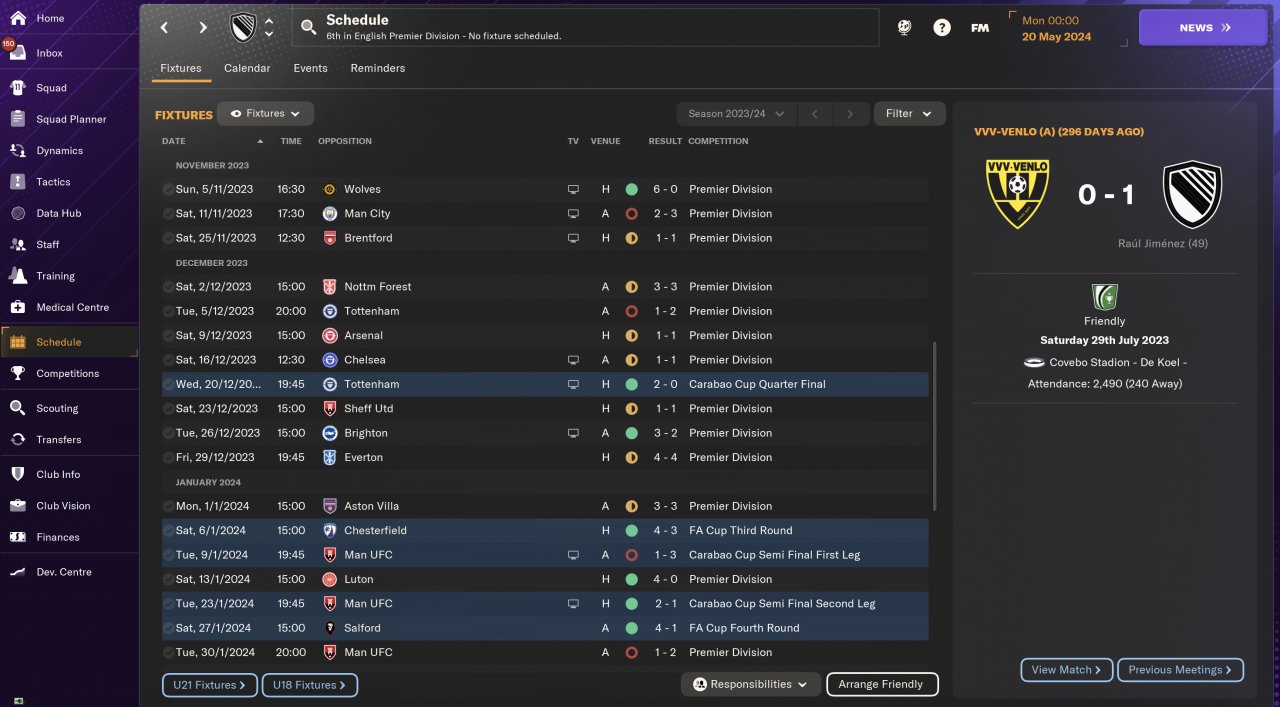Click the View Match button
Screen dimensions: 1280x707
(1066, 670)
